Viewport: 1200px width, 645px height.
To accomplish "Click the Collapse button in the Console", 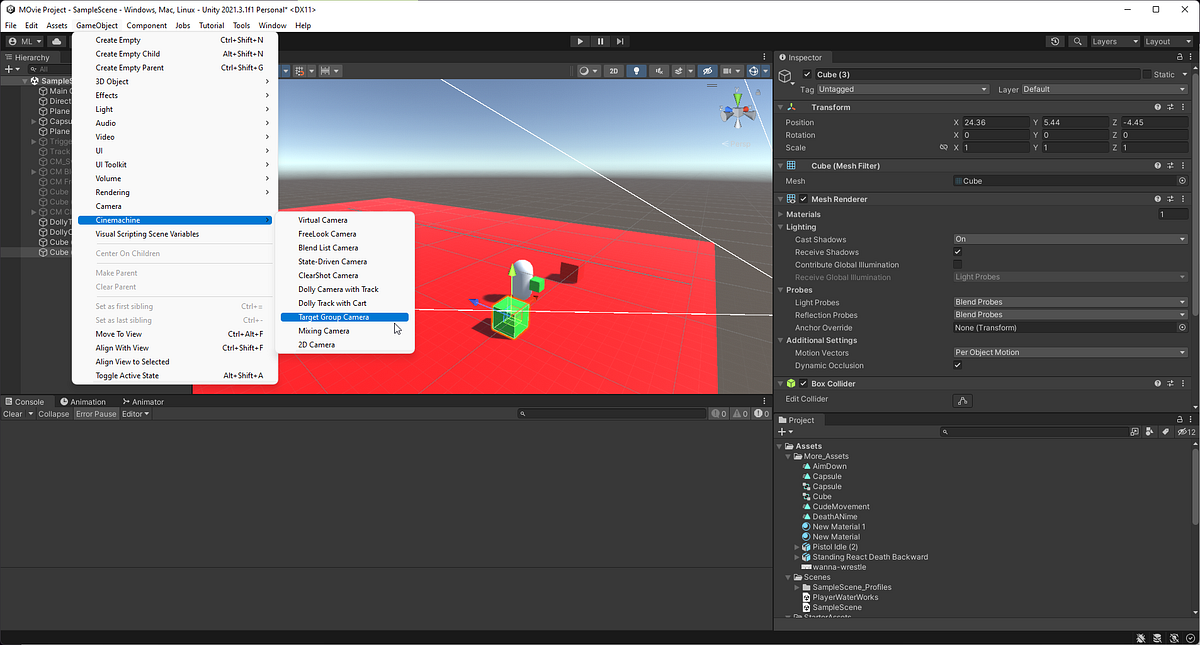I will tap(53, 413).
